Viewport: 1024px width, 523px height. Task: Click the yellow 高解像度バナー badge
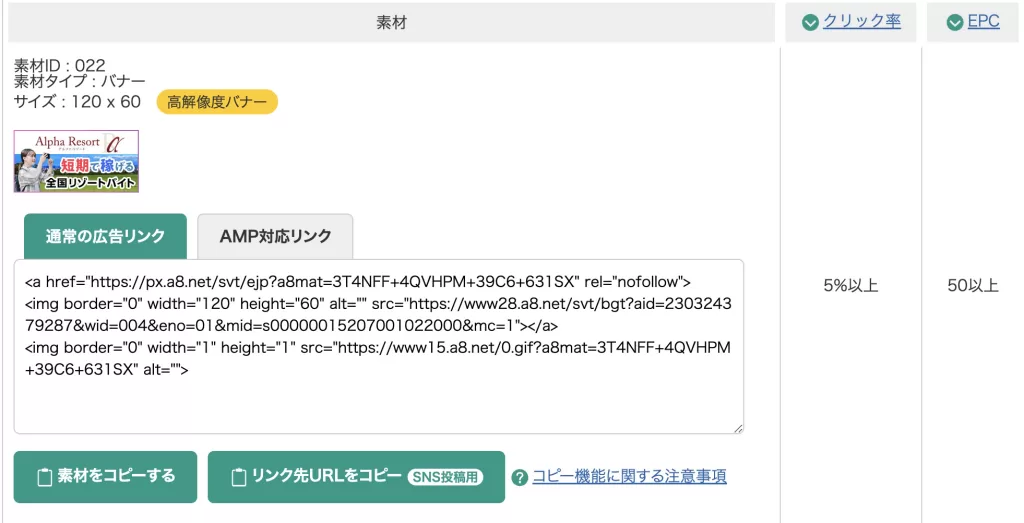click(x=217, y=102)
